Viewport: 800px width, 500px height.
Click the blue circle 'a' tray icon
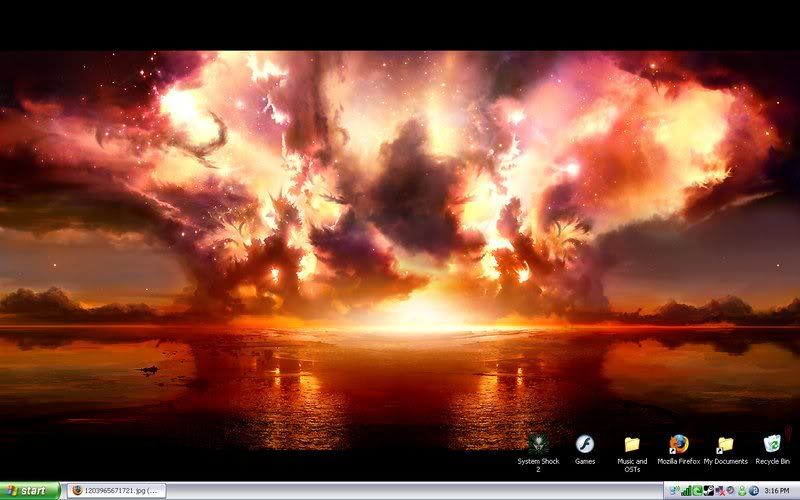(x=754, y=491)
